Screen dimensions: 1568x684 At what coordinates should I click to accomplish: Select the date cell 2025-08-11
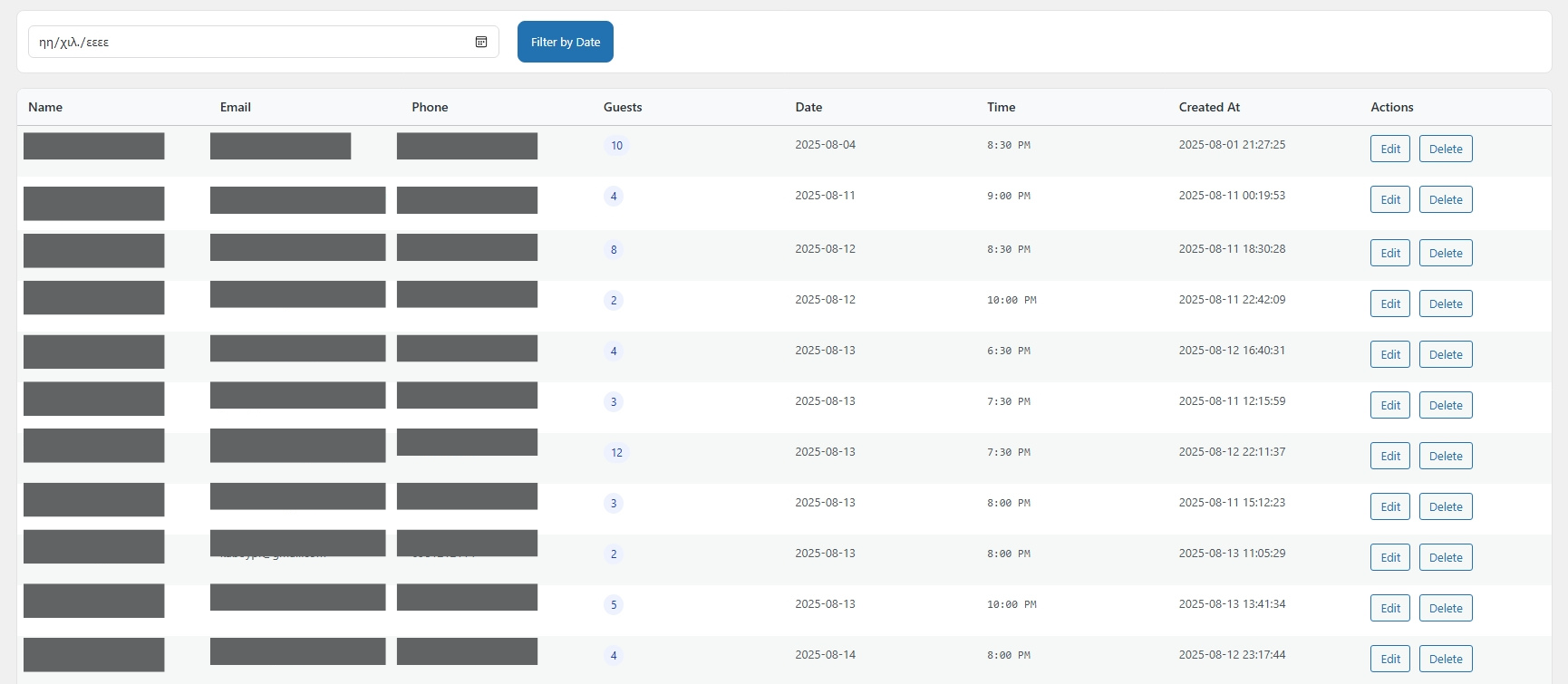(x=825, y=195)
